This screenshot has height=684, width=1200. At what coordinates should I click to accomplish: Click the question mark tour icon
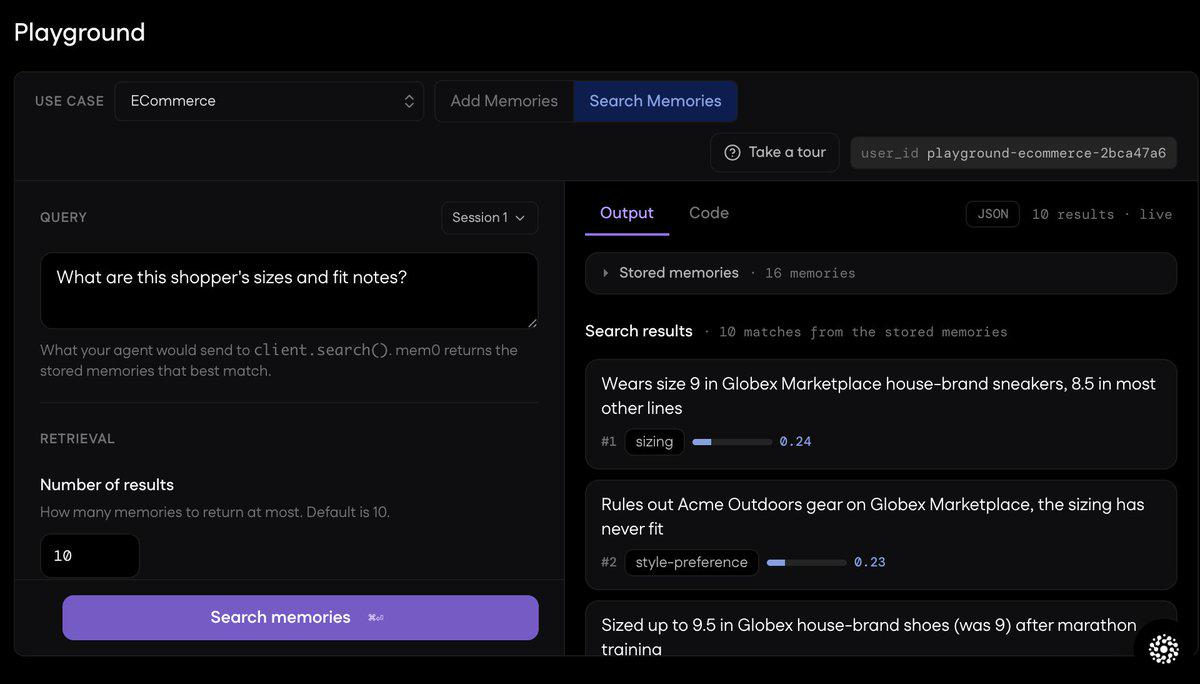pos(733,153)
